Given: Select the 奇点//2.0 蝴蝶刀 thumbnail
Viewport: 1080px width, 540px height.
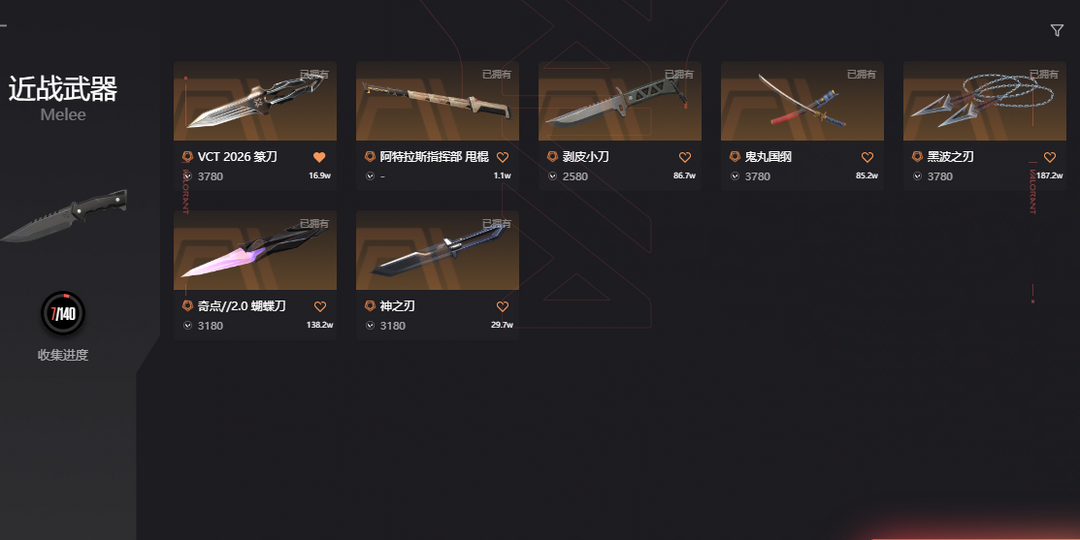Looking at the screenshot, I should 255,251.
